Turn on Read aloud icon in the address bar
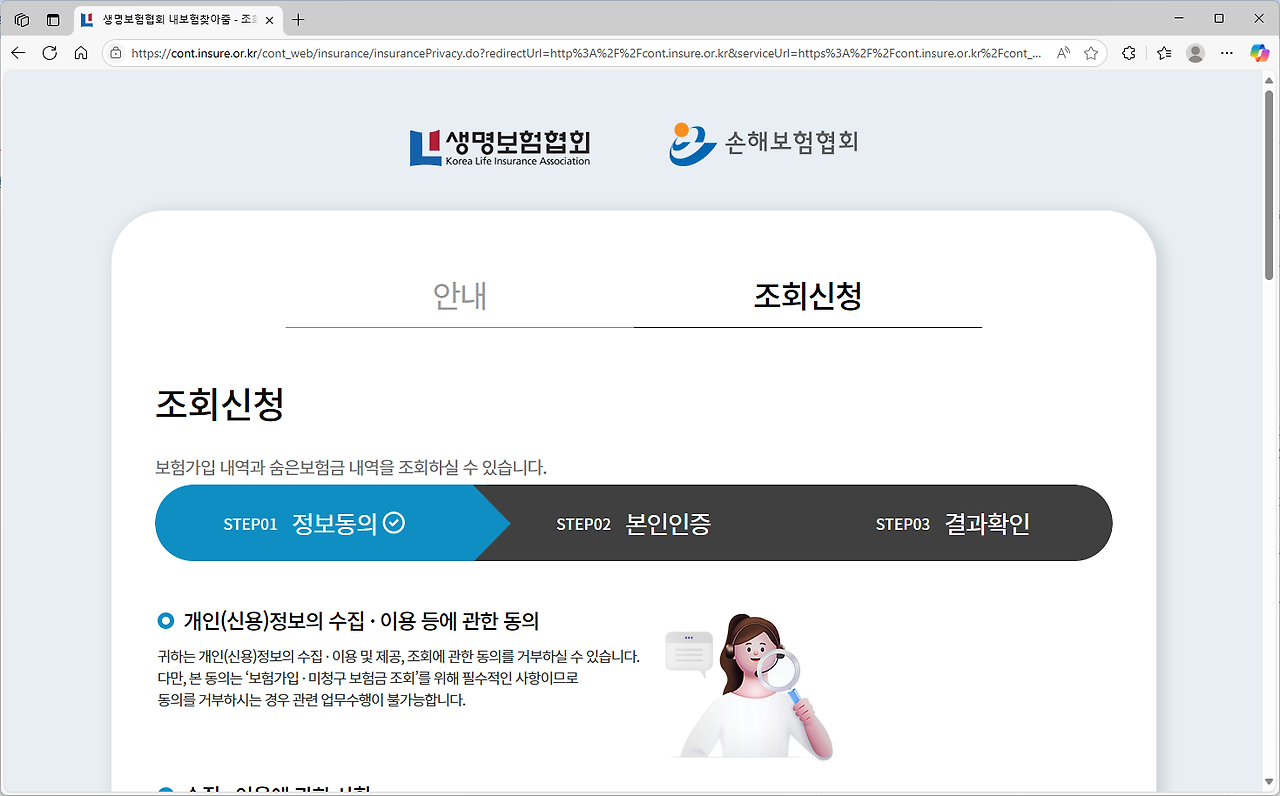Viewport: 1280px width, 796px height. (1064, 53)
